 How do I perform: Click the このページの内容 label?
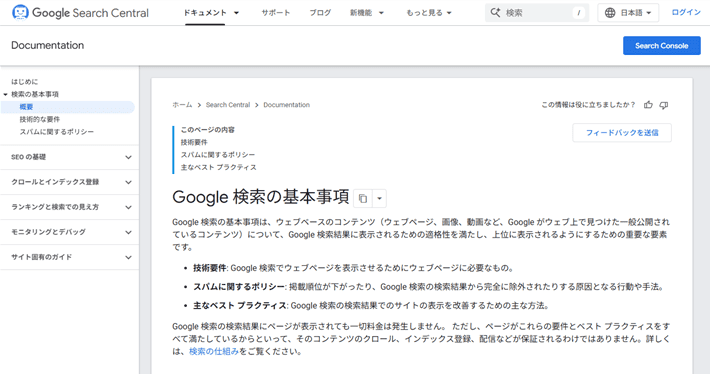tap(207, 129)
